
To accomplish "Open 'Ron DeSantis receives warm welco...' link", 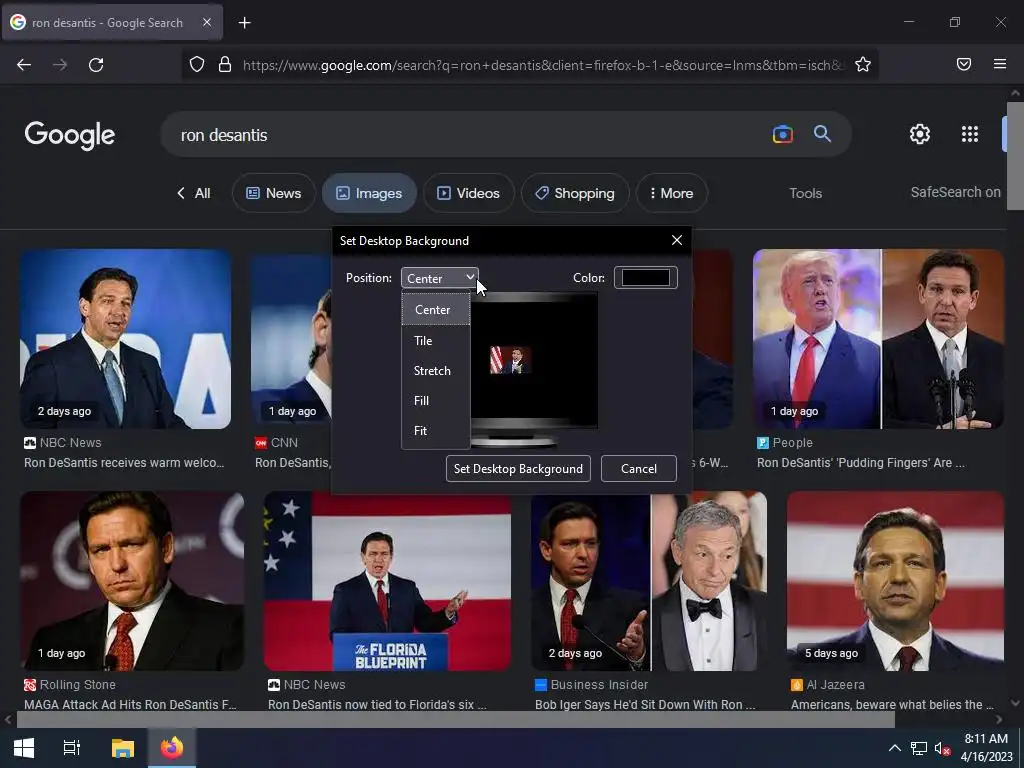I will tap(124, 463).
